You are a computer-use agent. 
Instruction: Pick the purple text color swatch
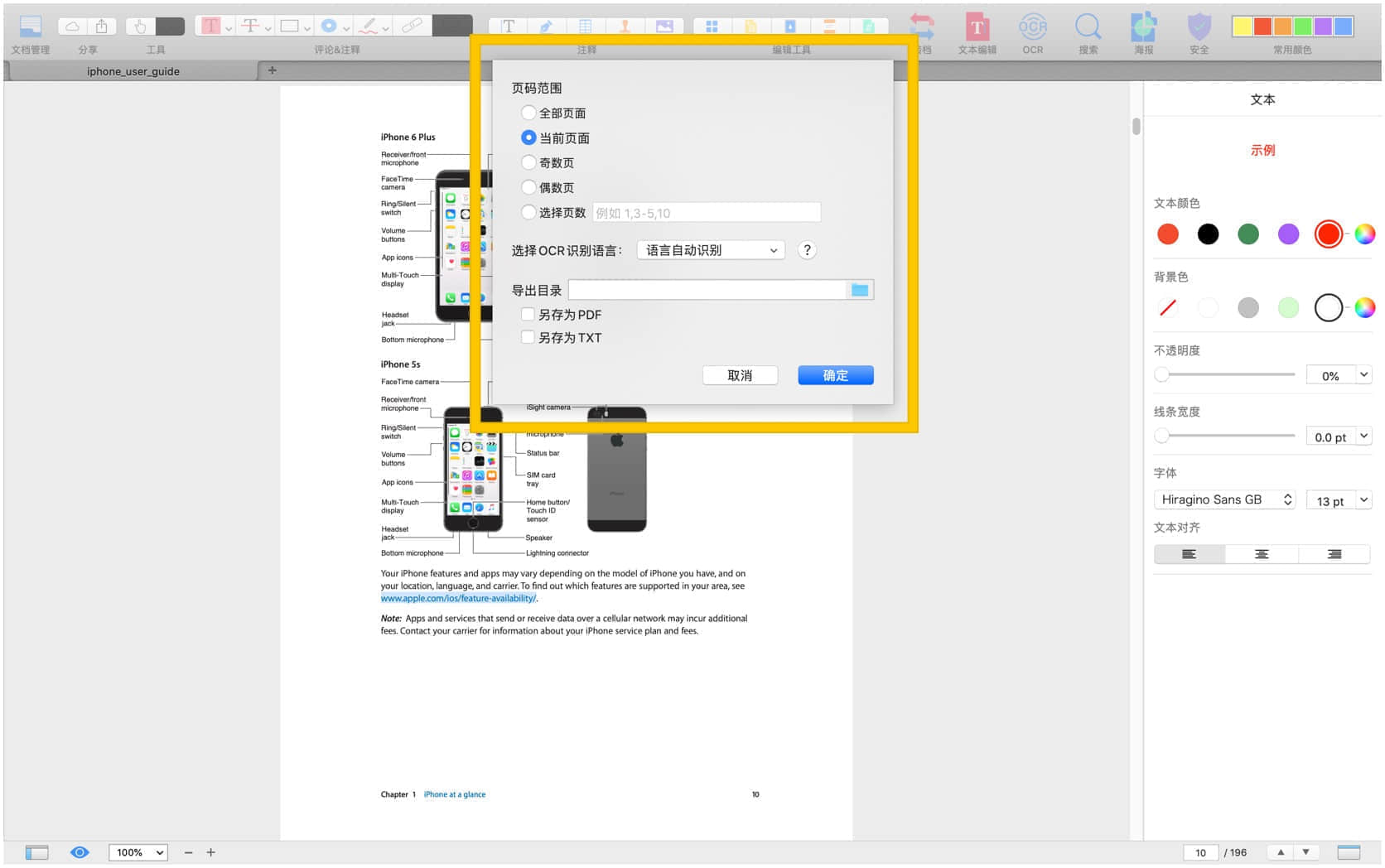point(1288,234)
